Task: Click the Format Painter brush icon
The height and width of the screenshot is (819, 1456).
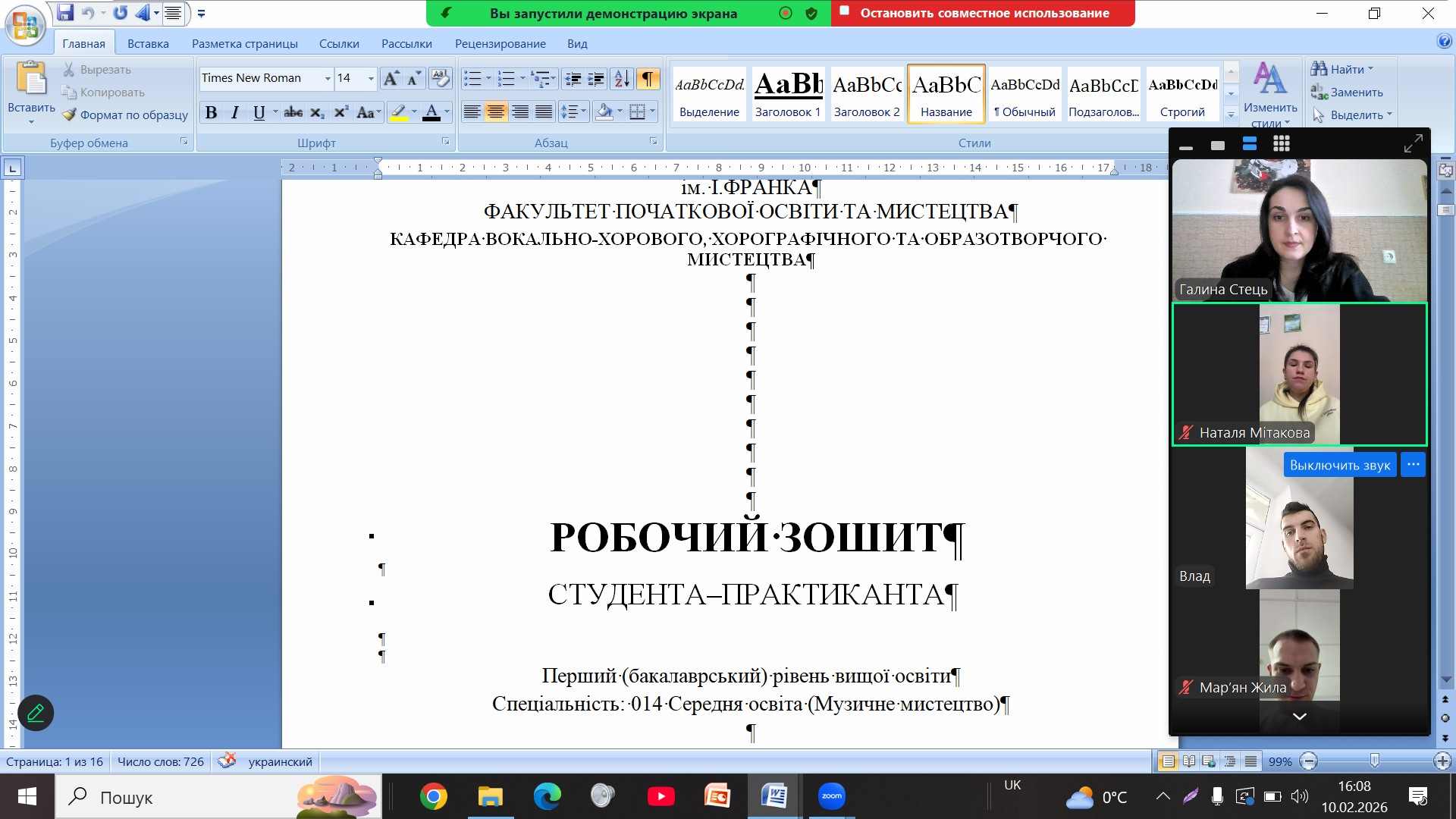Action: tap(70, 115)
